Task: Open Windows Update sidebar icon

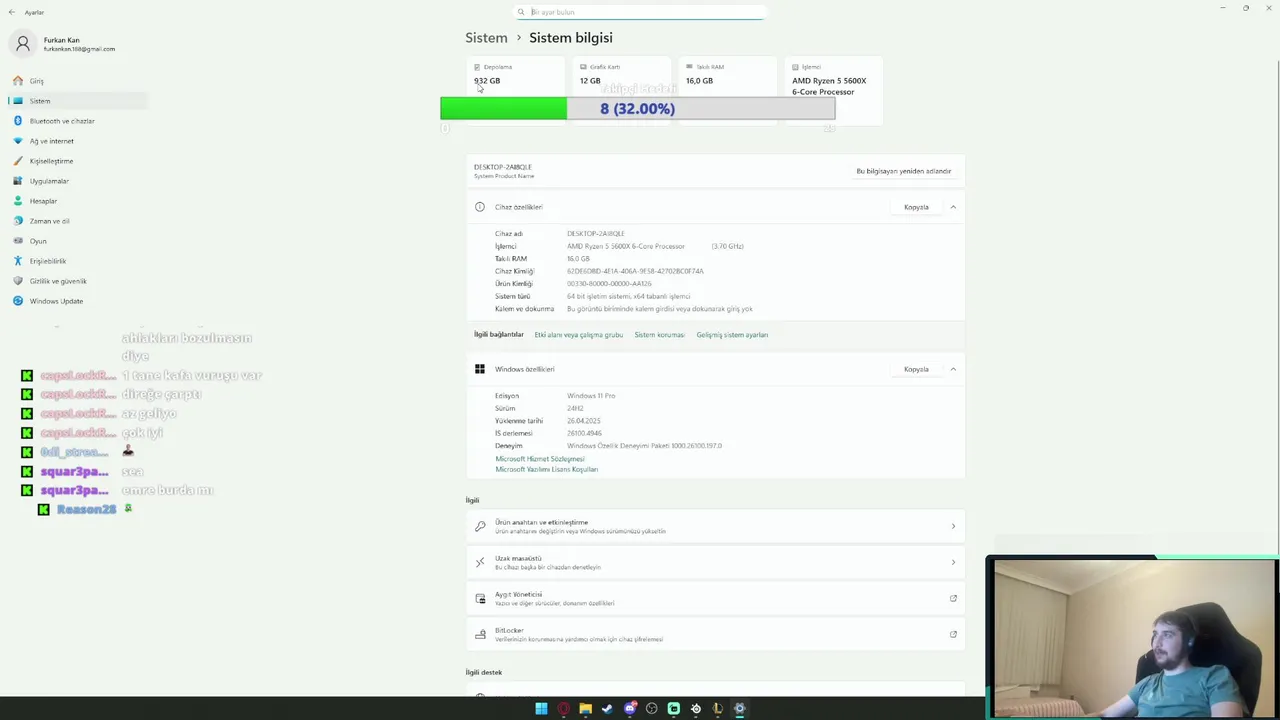Action: click(18, 301)
